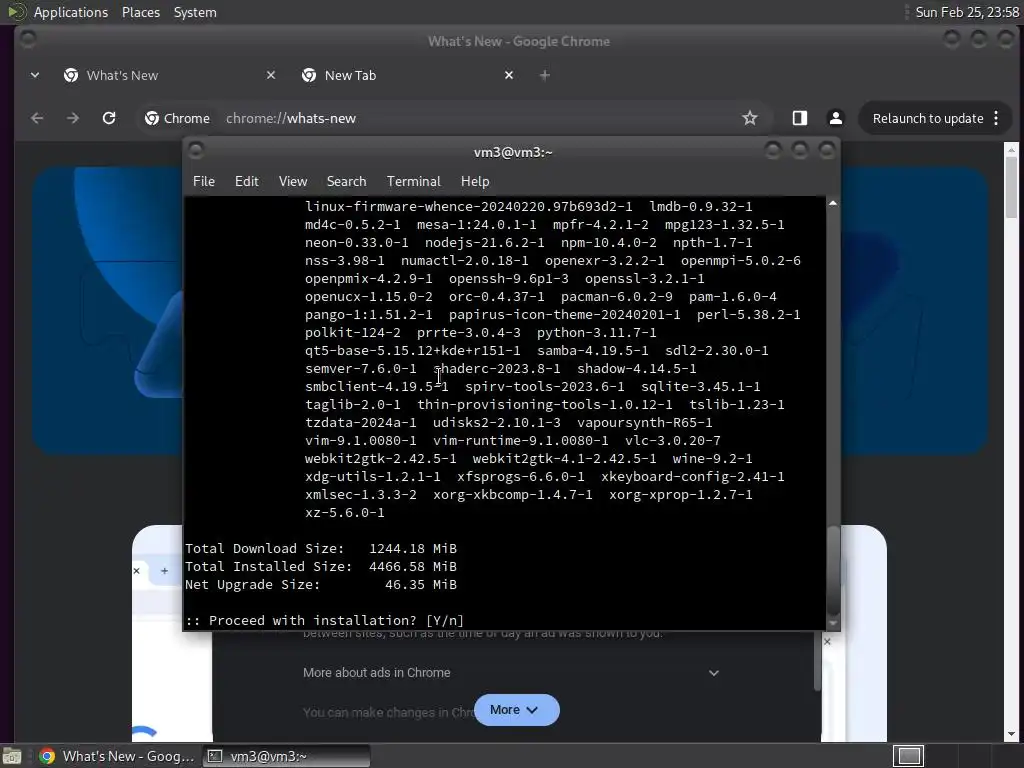
Task: Expand More about ads in Chrome
Action: click(511, 673)
